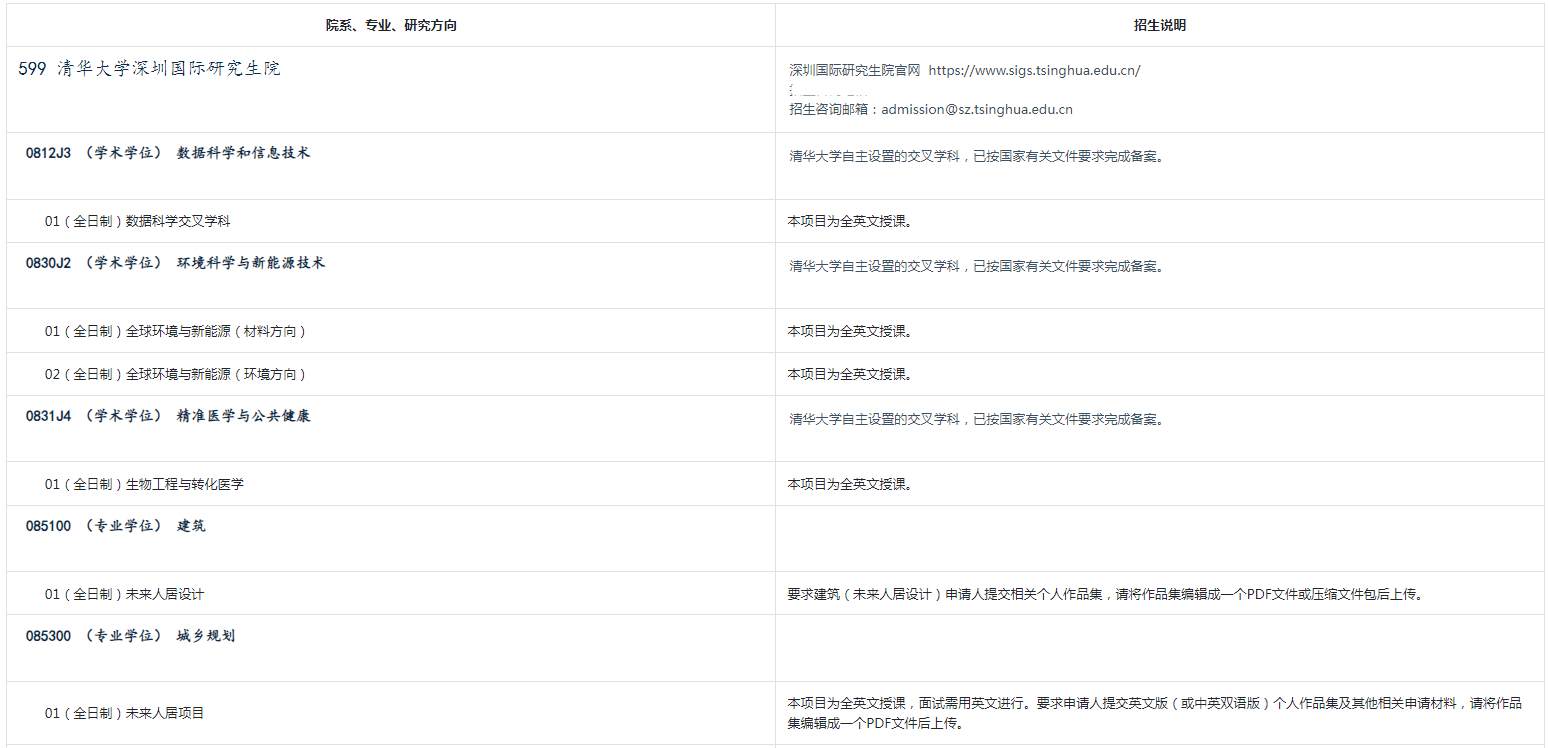The height and width of the screenshot is (748, 1549).
Task: Click the portfolio PDF requirement note for 未来人居设计
Action: 1104,594
